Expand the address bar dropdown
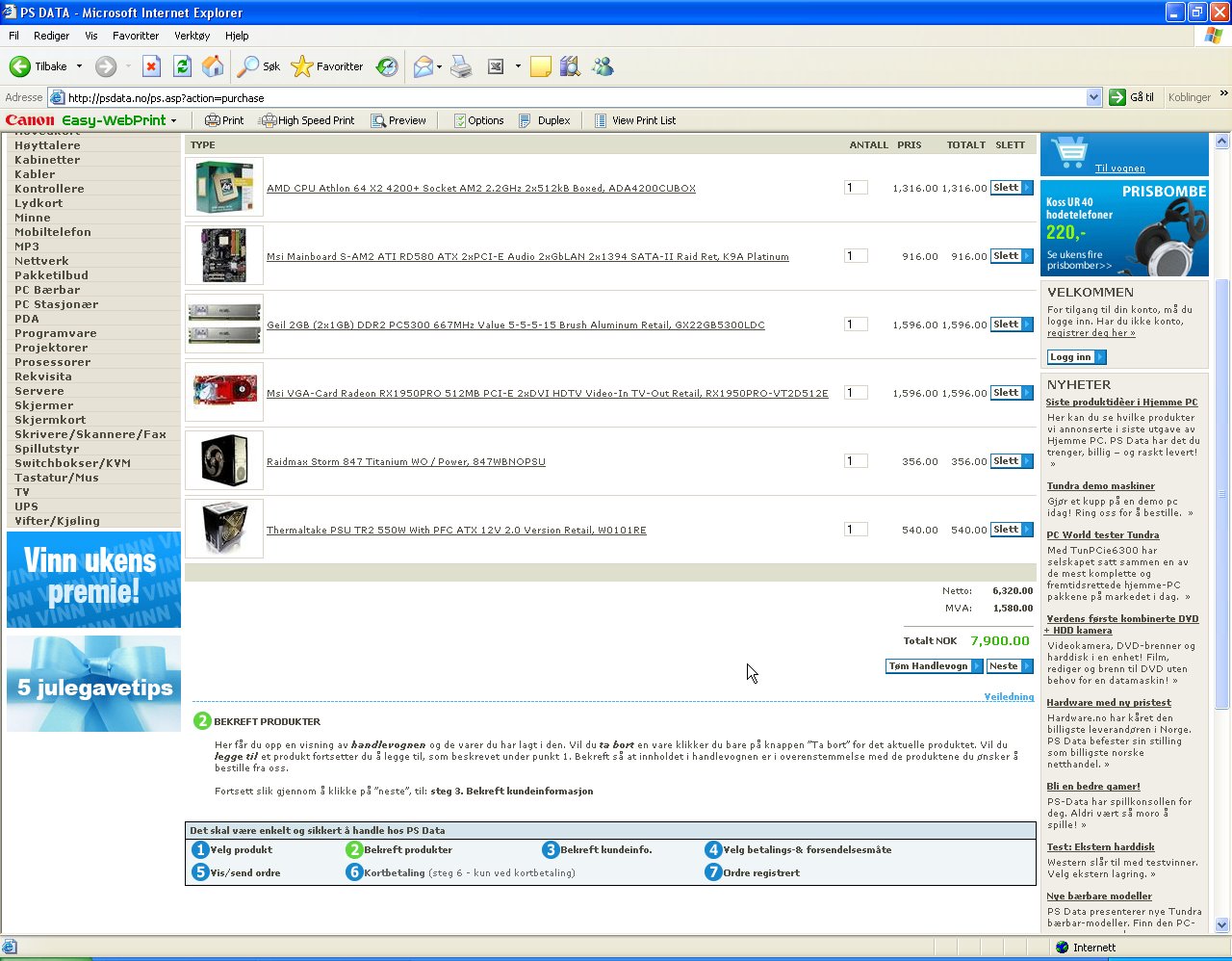 1093,97
